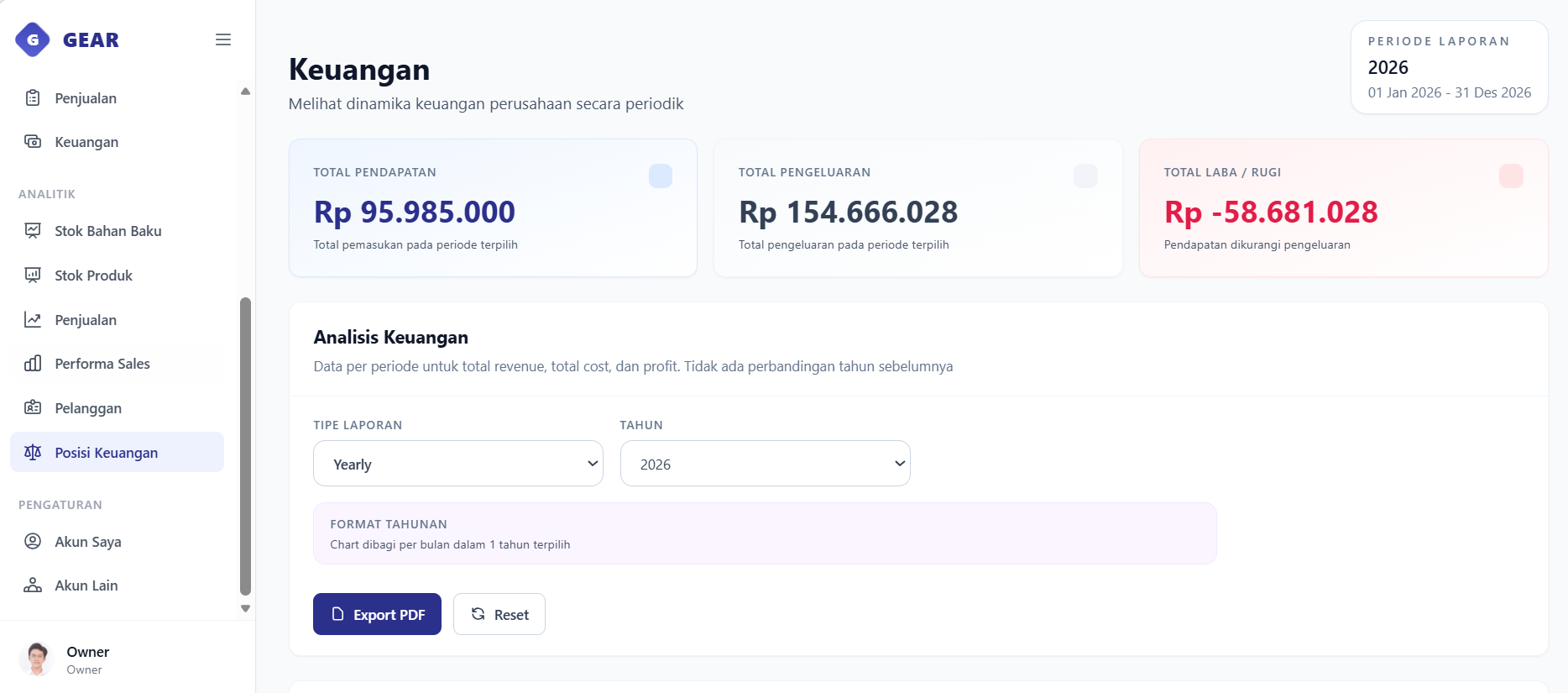Click the Periode Laporan 2026 card
Viewport: 1568px width, 693px height.
pos(1450,67)
